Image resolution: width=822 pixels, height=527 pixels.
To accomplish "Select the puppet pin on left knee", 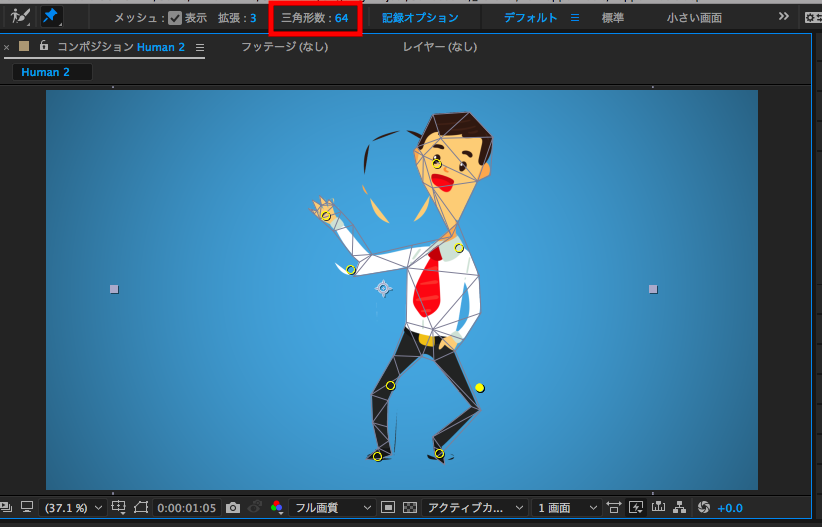I will (390, 386).
